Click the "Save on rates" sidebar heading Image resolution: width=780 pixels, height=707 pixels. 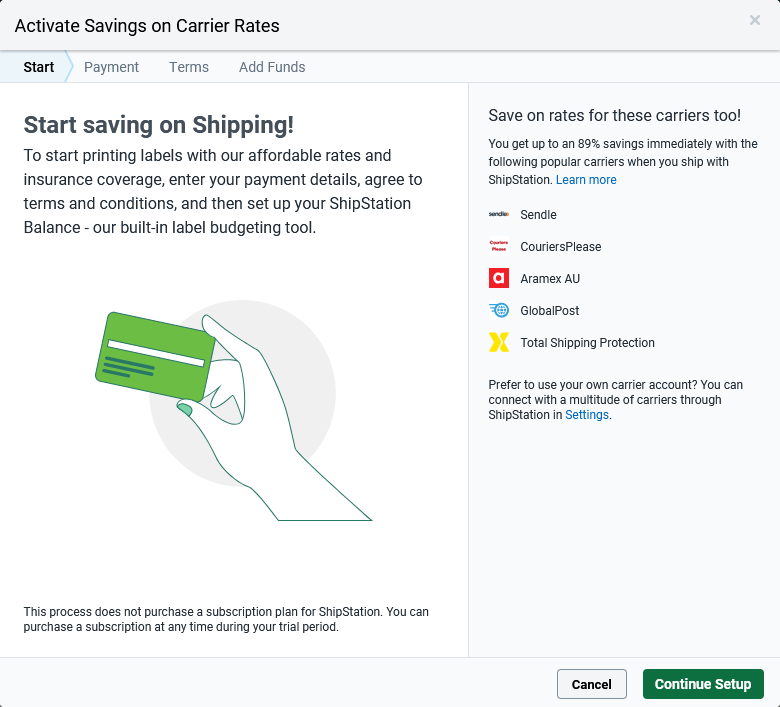(614, 116)
